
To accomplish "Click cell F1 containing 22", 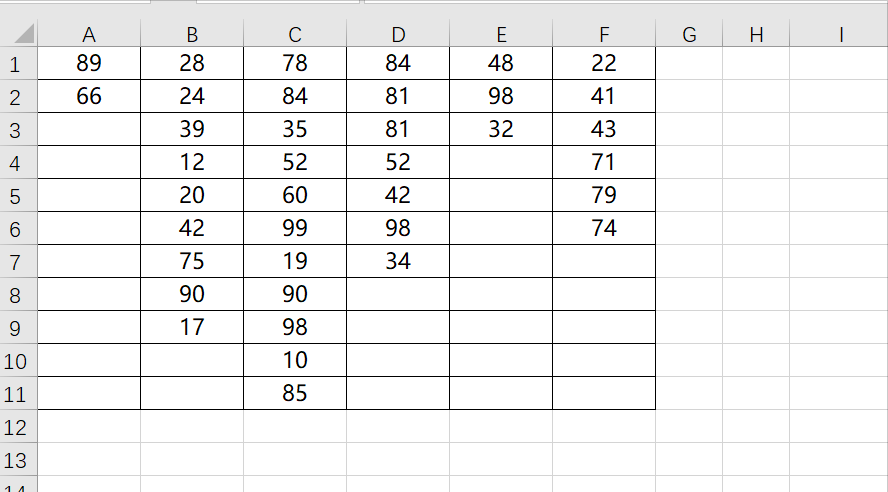I will 604,63.
